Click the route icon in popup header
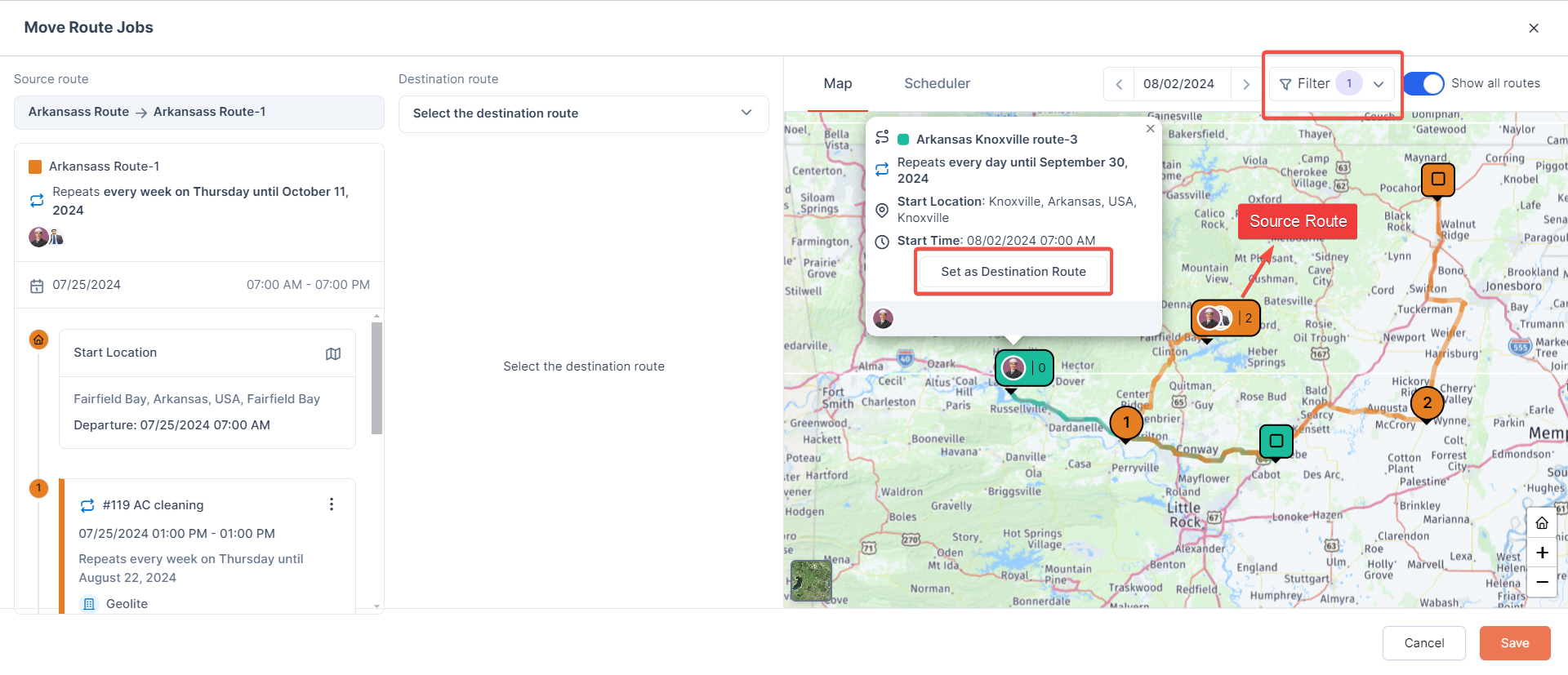The height and width of the screenshot is (675, 1568). [882, 137]
